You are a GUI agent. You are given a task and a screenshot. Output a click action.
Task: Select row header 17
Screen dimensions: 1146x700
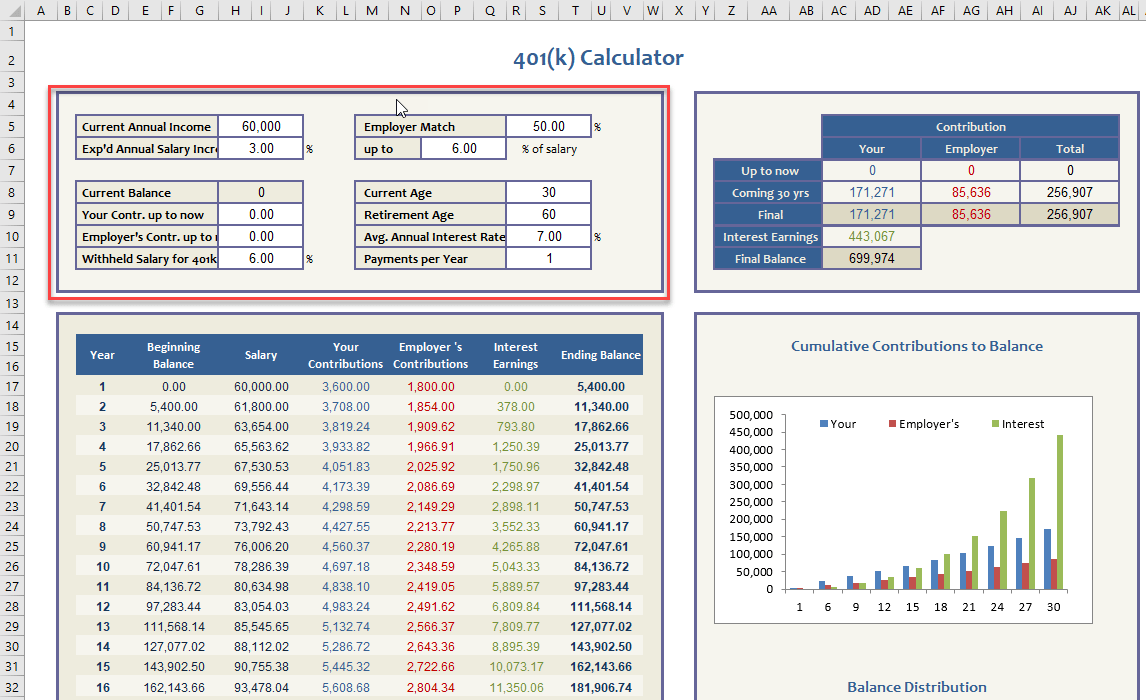tap(11, 386)
